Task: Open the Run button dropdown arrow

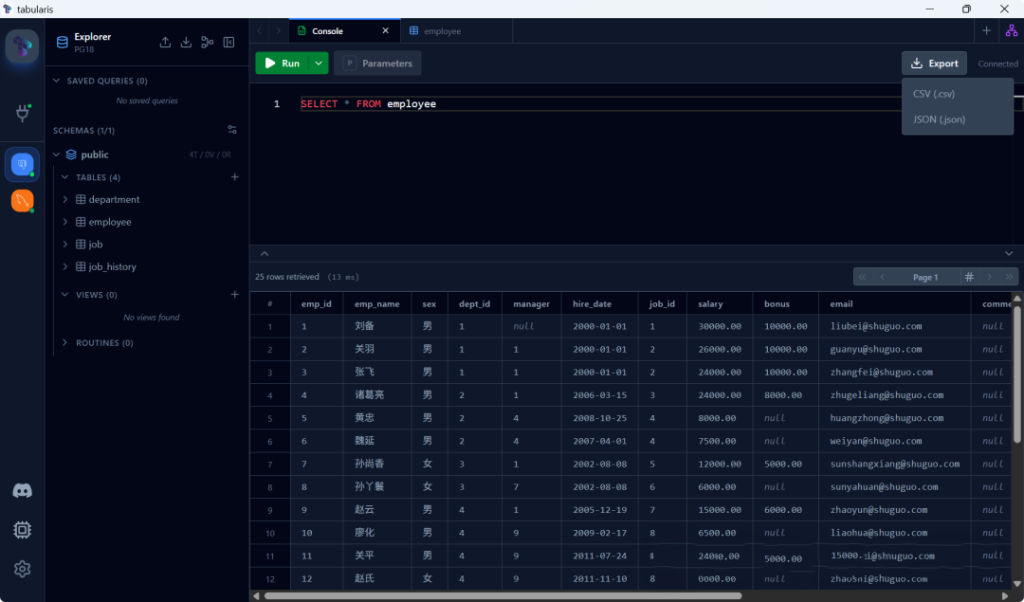Action: pos(319,63)
